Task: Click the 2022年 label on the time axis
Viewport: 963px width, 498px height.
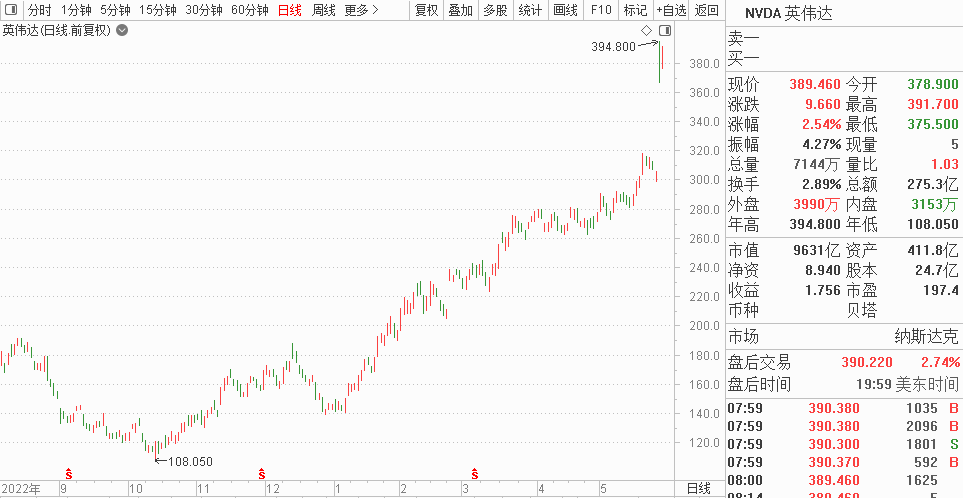Action: coord(21,489)
